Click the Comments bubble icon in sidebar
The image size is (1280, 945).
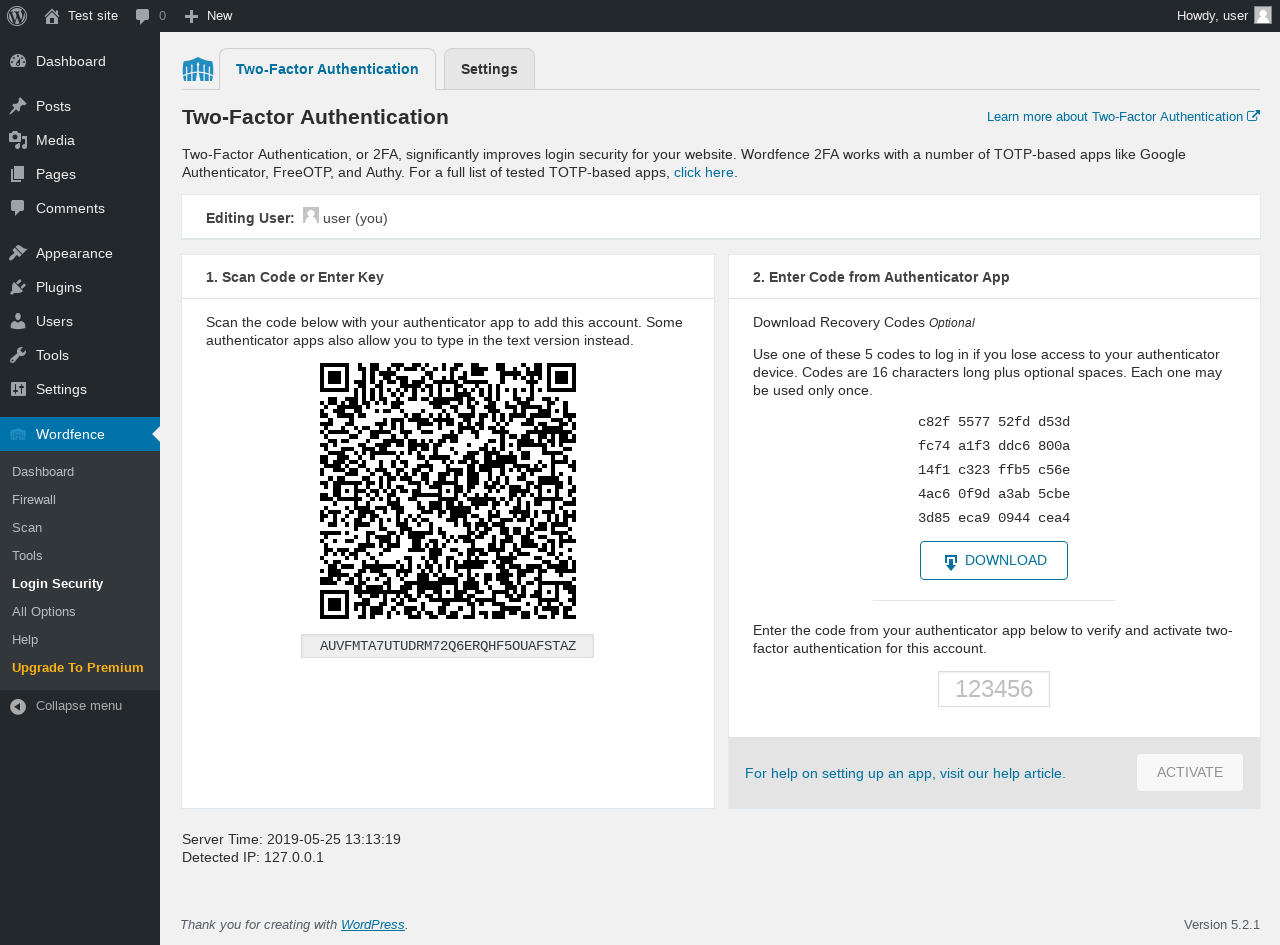[18, 208]
